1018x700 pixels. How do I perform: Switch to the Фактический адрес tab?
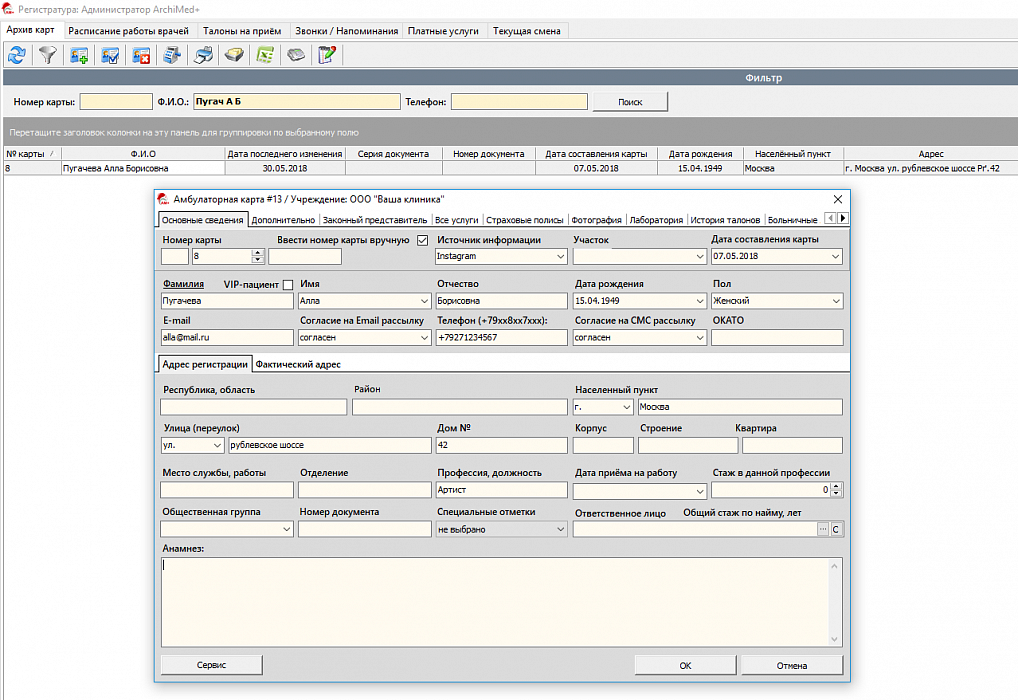click(x=297, y=365)
